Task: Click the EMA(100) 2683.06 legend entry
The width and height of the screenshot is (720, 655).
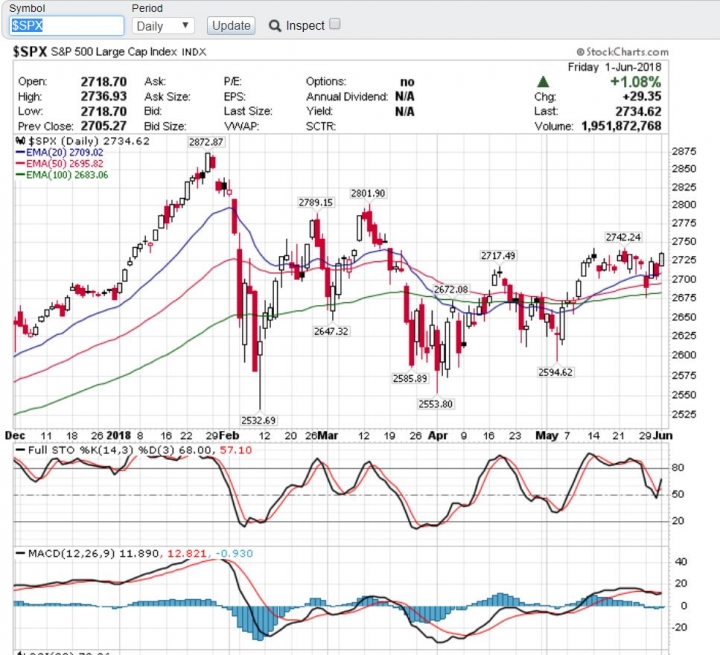Action: coord(62,175)
